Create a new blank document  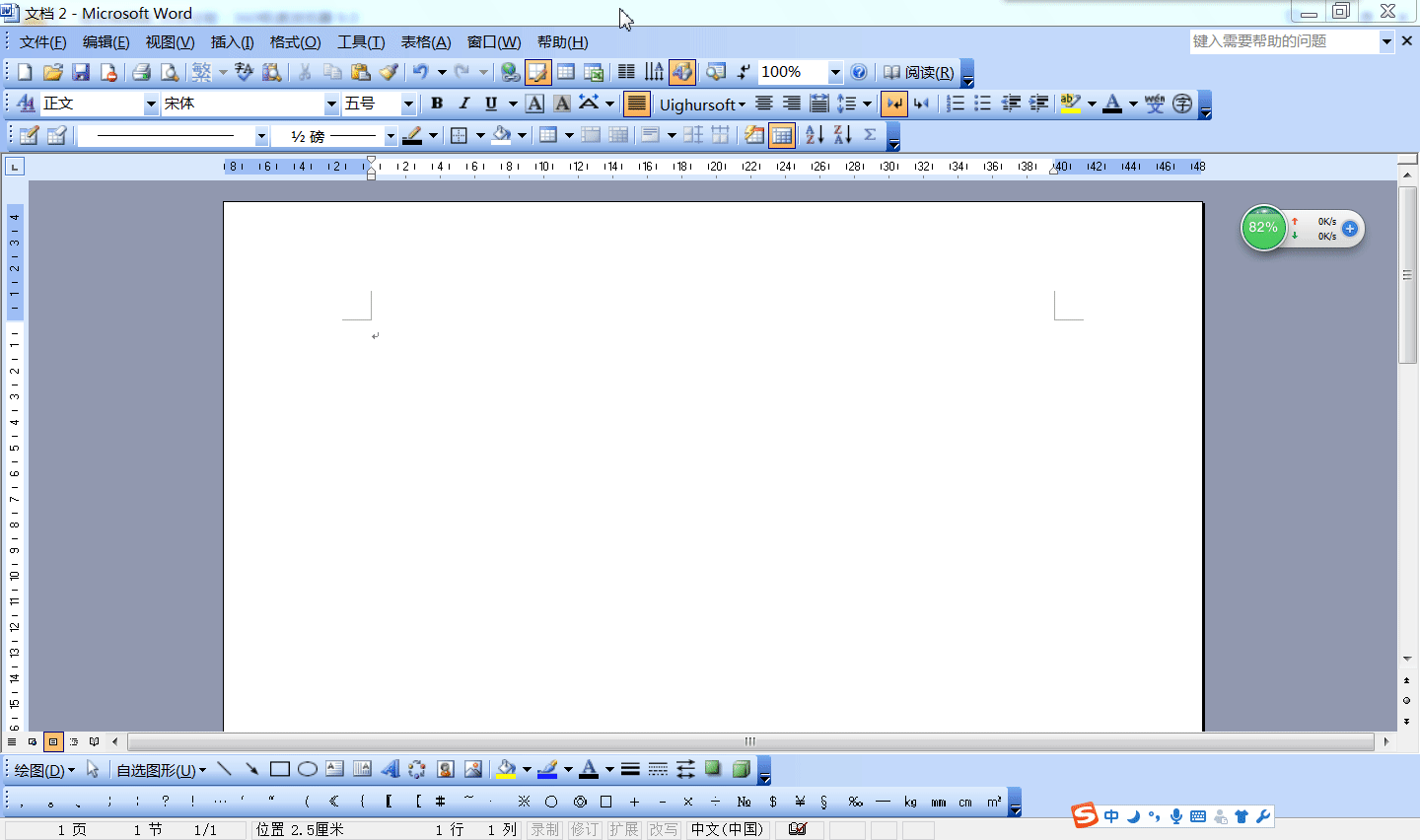(25, 72)
